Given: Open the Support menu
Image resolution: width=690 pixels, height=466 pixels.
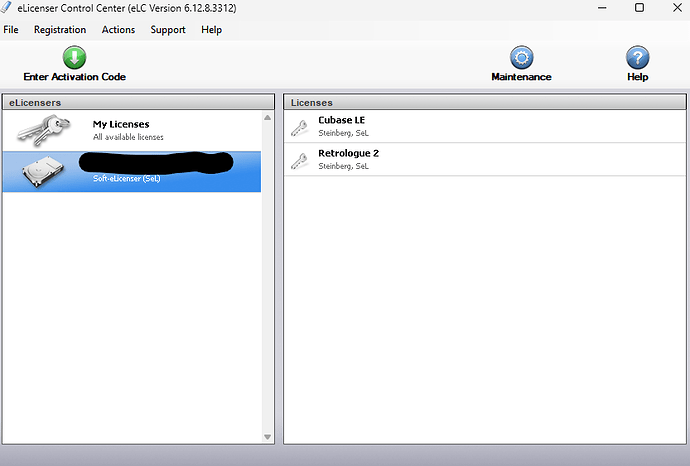Looking at the screenshot, I should [168, 29].
